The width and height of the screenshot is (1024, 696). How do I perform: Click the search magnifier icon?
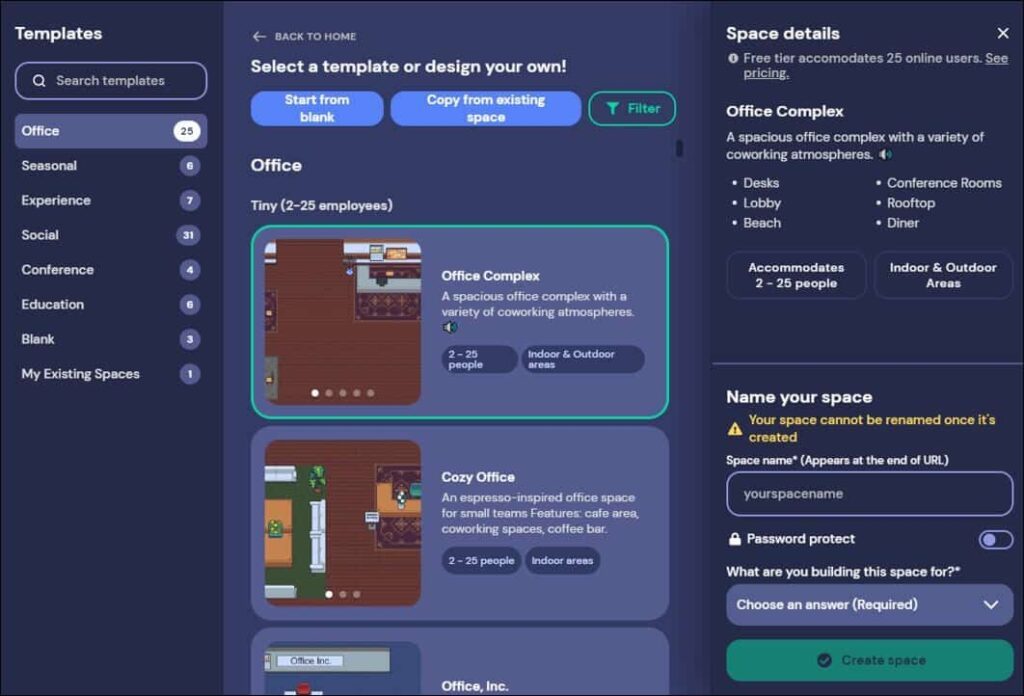point(39,81)
